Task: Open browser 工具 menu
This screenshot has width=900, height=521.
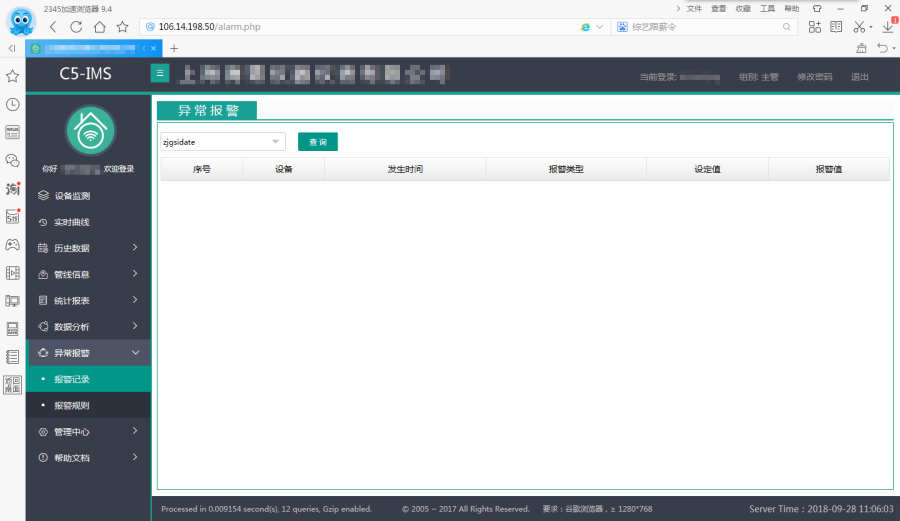Action: click(767, 9)
